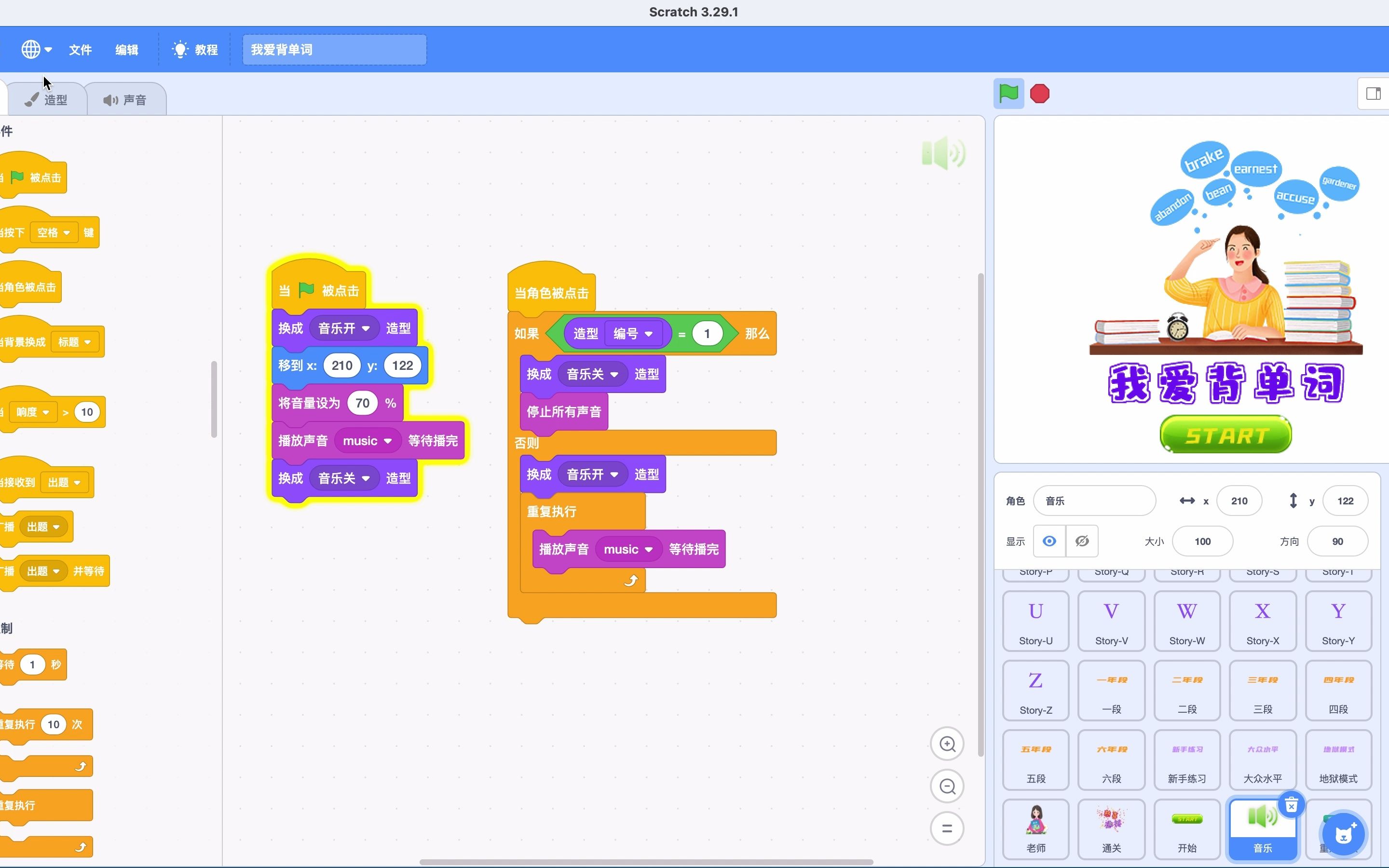Switch to the 声音 sounds tab
Image resolution: width=1389 pixels, height=868 pixels.
126,100
